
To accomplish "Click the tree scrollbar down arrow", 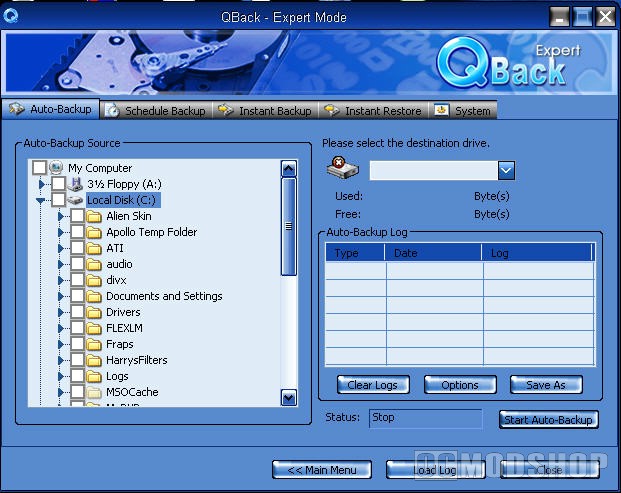I will 289,398.
